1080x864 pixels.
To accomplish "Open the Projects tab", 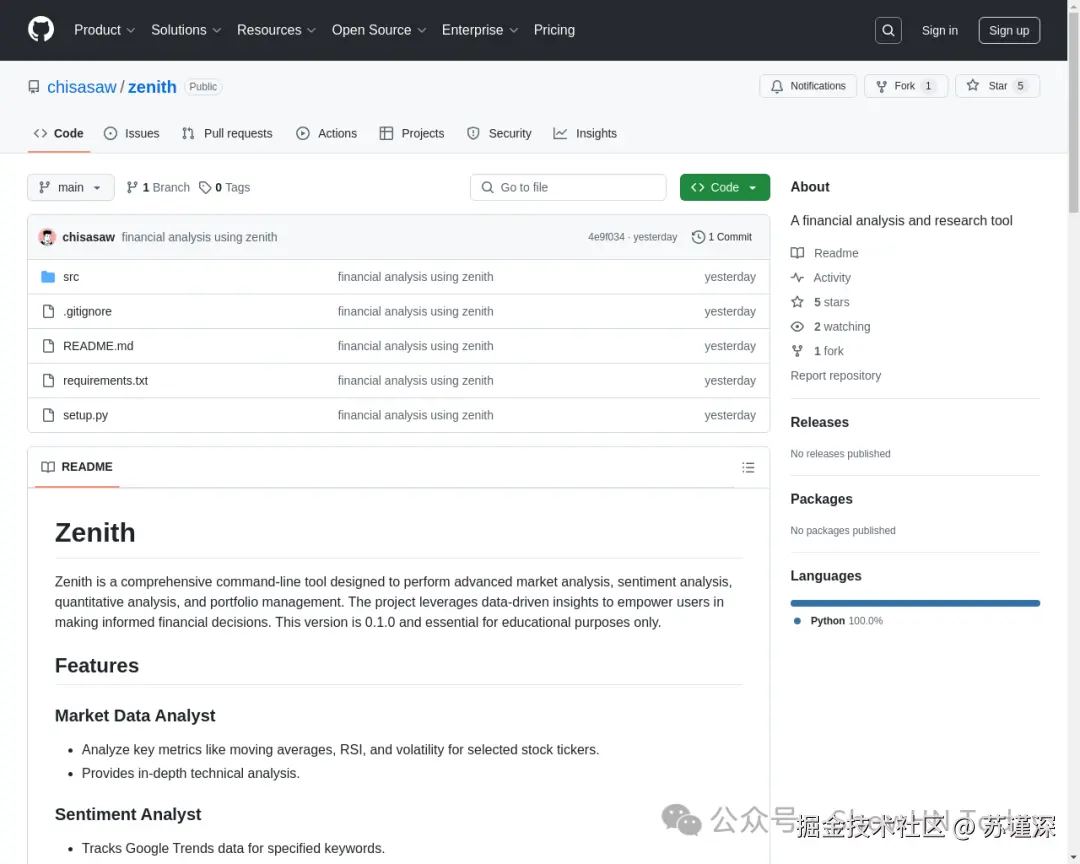I will pyautogui.click(x=412, y=134).
